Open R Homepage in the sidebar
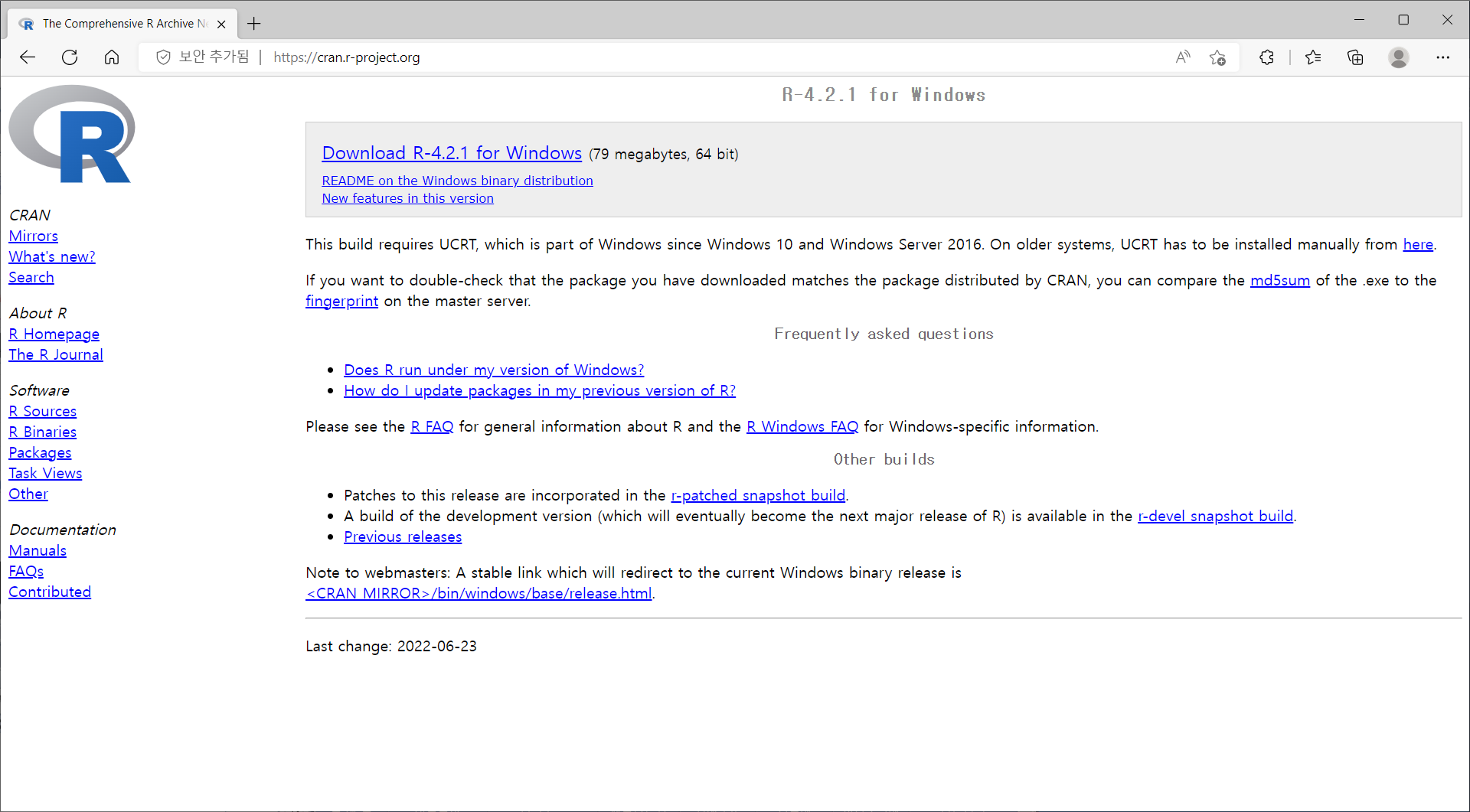The image size is (1470, 812). 54,334
